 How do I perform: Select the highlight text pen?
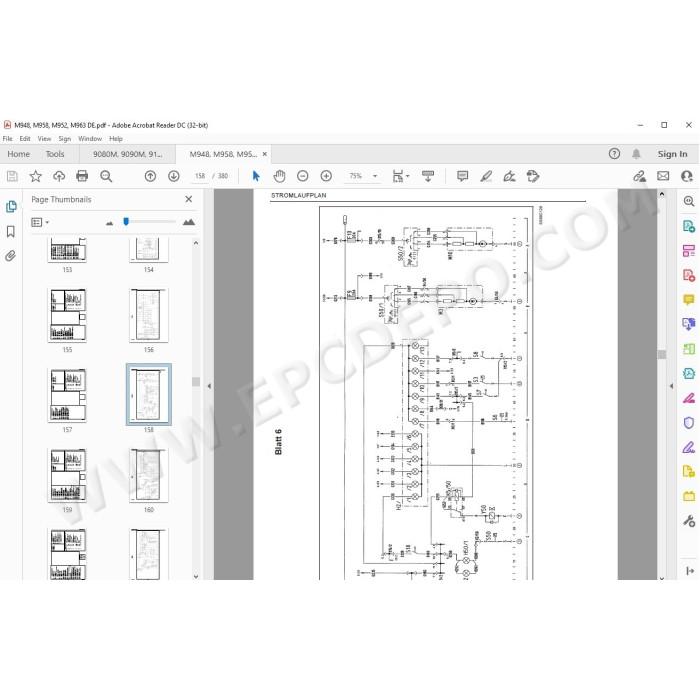(486, 176)
